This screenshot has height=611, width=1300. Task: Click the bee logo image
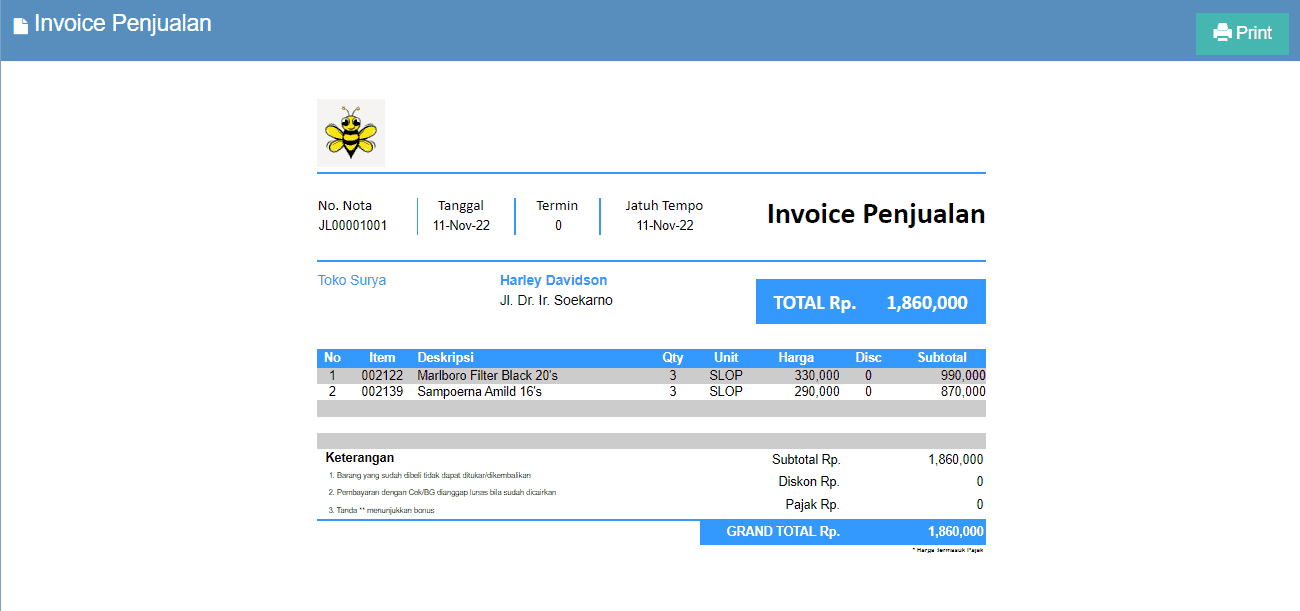coord(351,133)
